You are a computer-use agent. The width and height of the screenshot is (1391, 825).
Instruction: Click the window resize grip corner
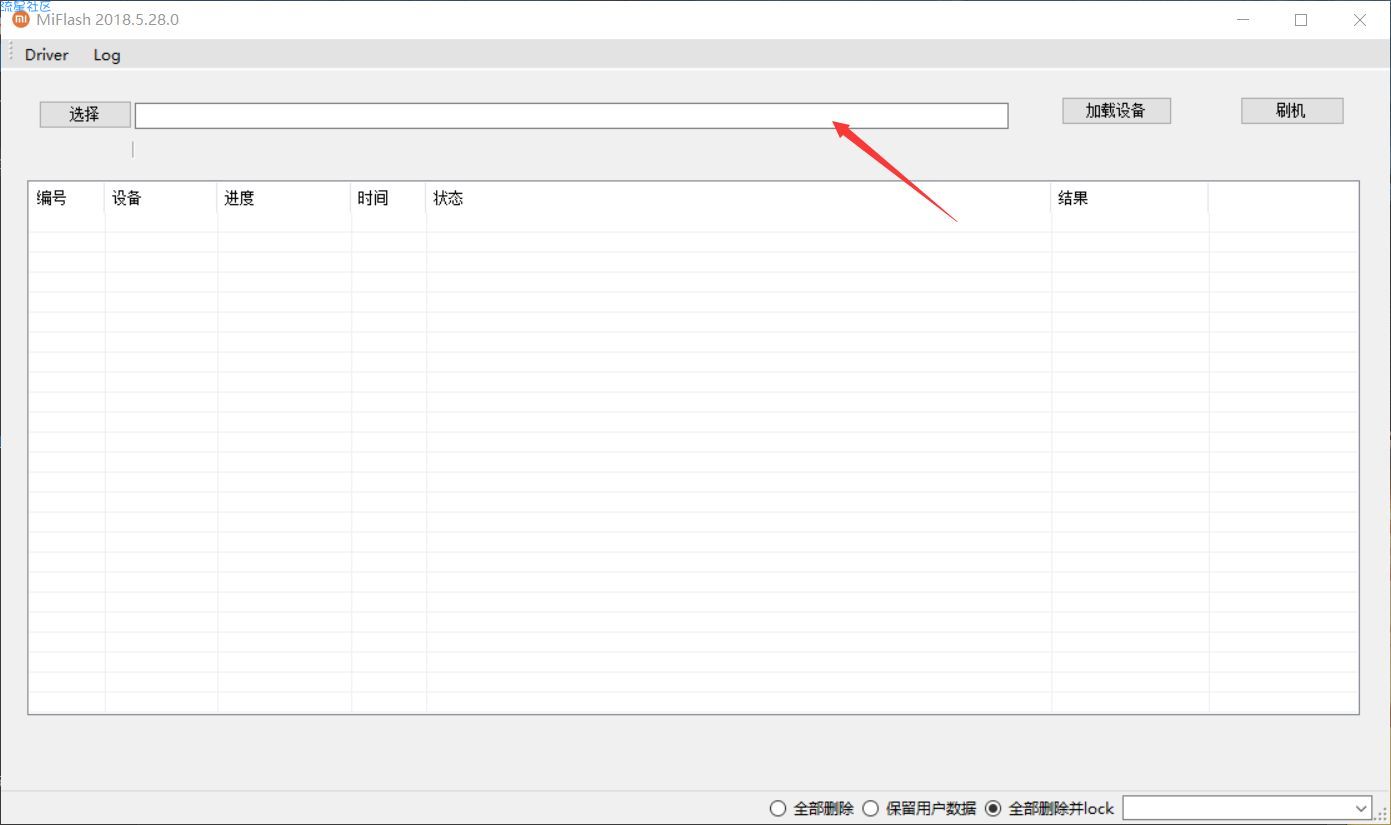(1381, 815)
